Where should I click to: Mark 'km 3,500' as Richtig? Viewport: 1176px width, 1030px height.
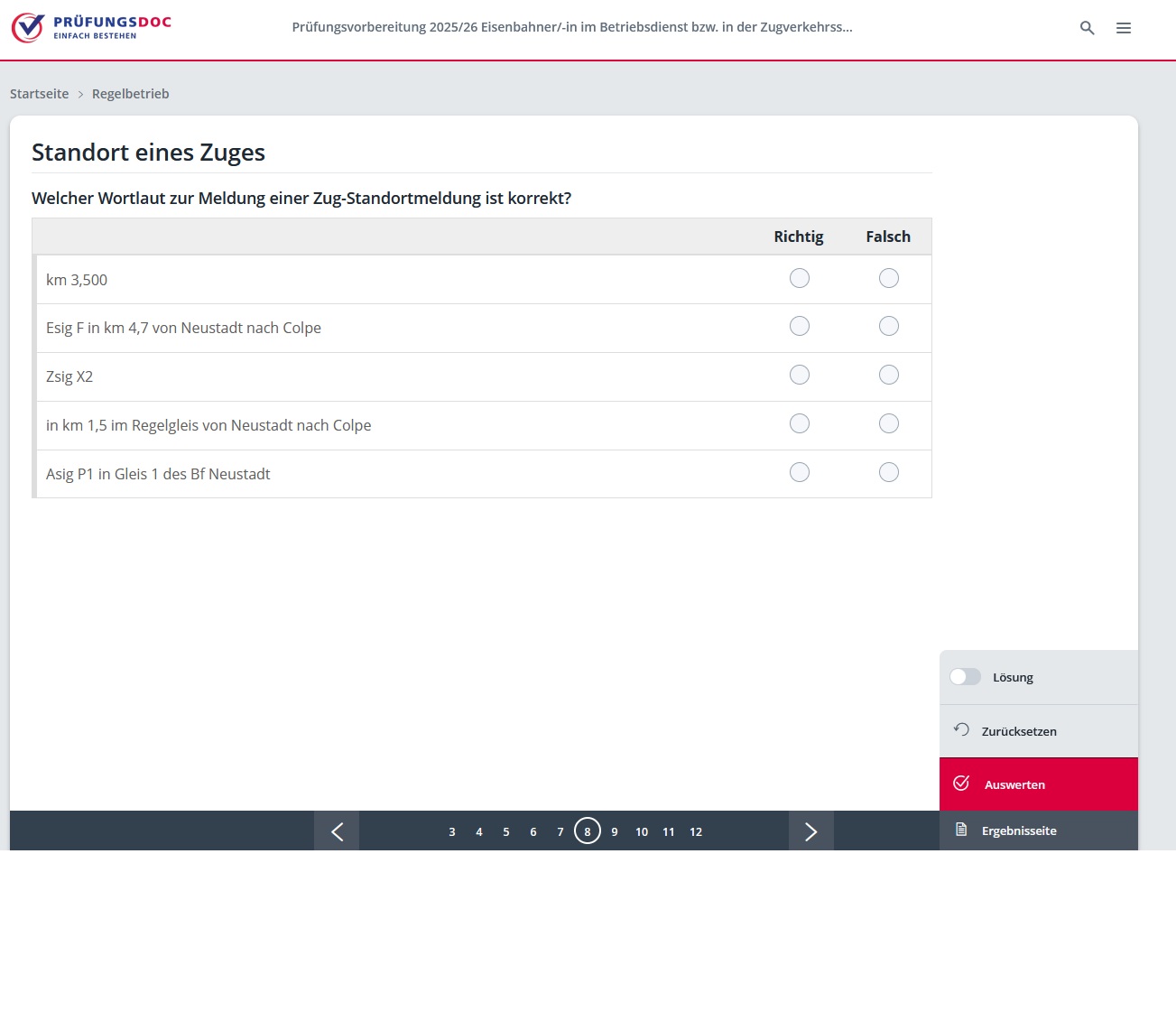pos(800,278)
